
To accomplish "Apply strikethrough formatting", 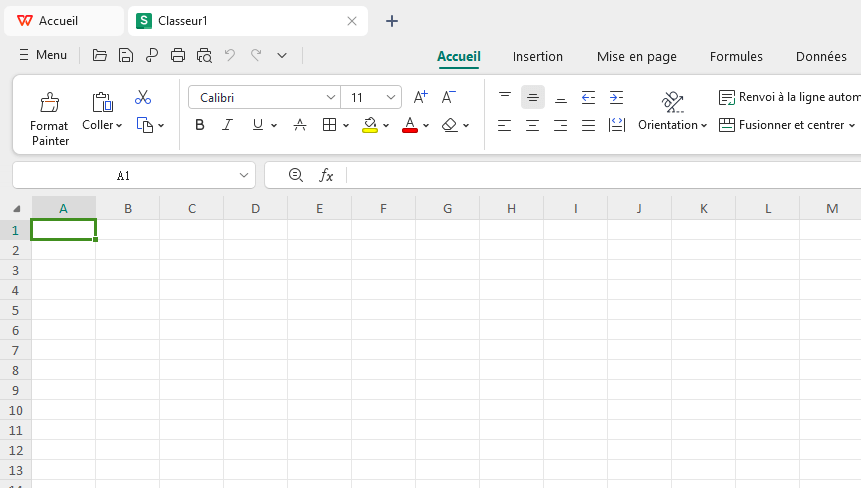I will click(300, 125).
